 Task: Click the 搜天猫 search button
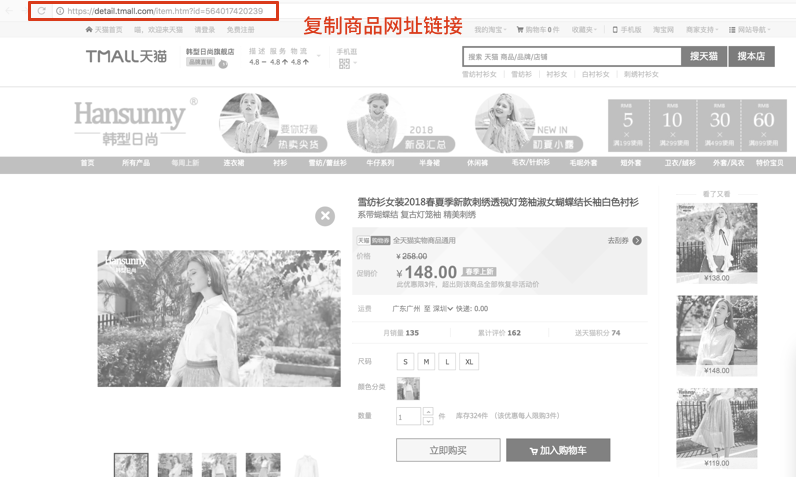pos(704,56)
